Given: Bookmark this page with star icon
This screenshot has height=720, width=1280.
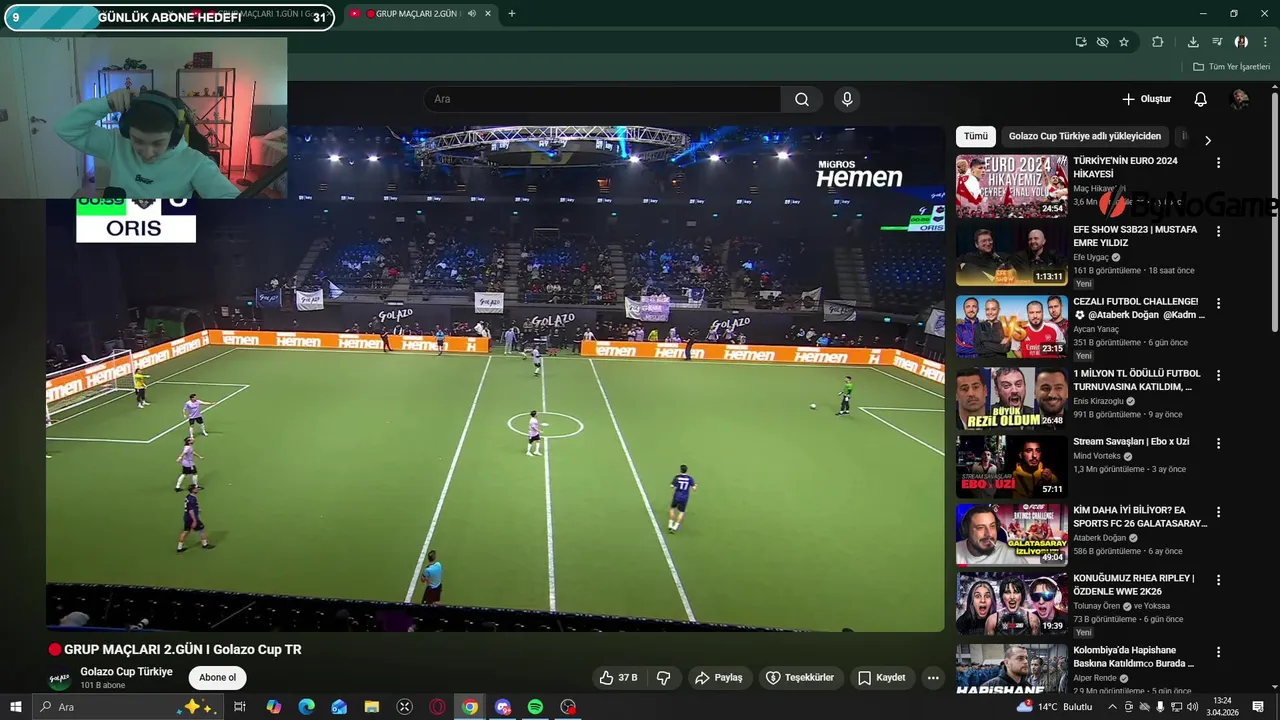Looking at the screenshot, I should point(1124,42).
